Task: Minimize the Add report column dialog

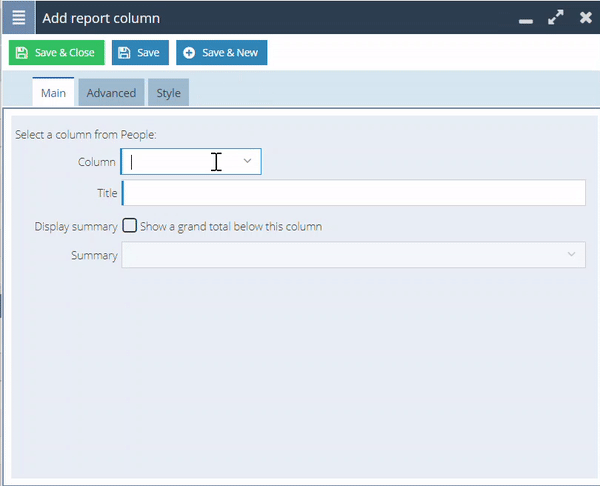Action: pos(526,21)
